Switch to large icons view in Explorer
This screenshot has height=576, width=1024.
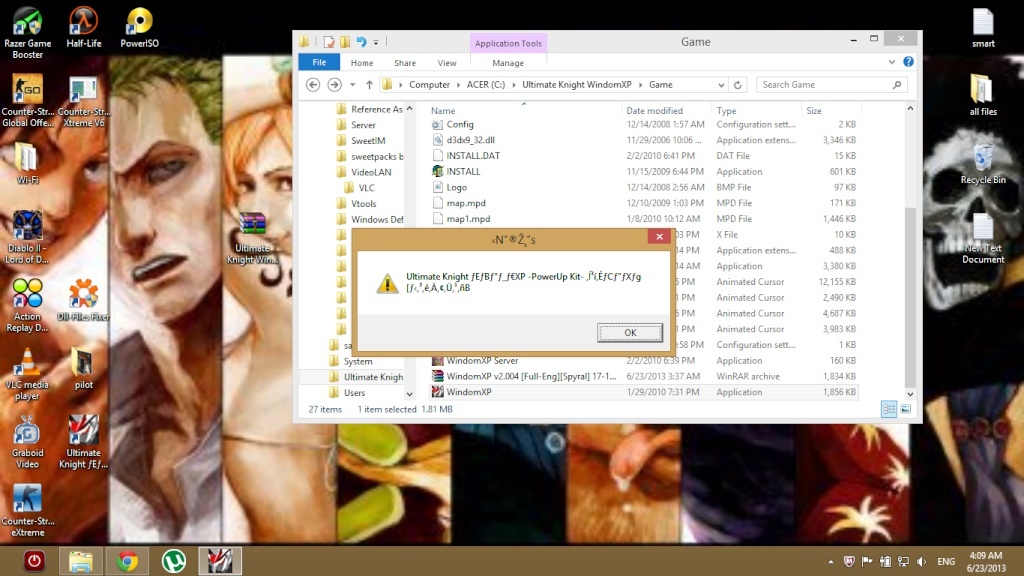point(906,409)
